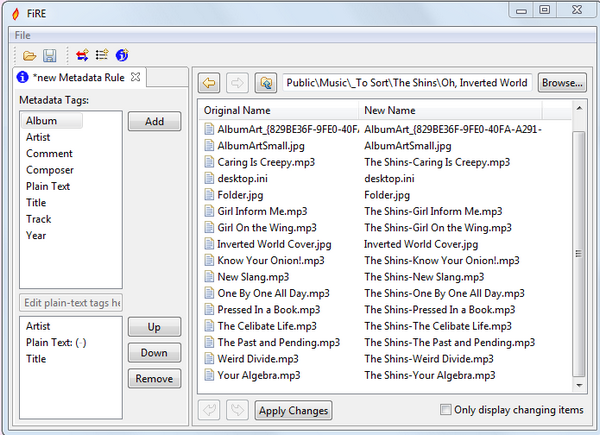Click the Up button

[x=154, y=327]
